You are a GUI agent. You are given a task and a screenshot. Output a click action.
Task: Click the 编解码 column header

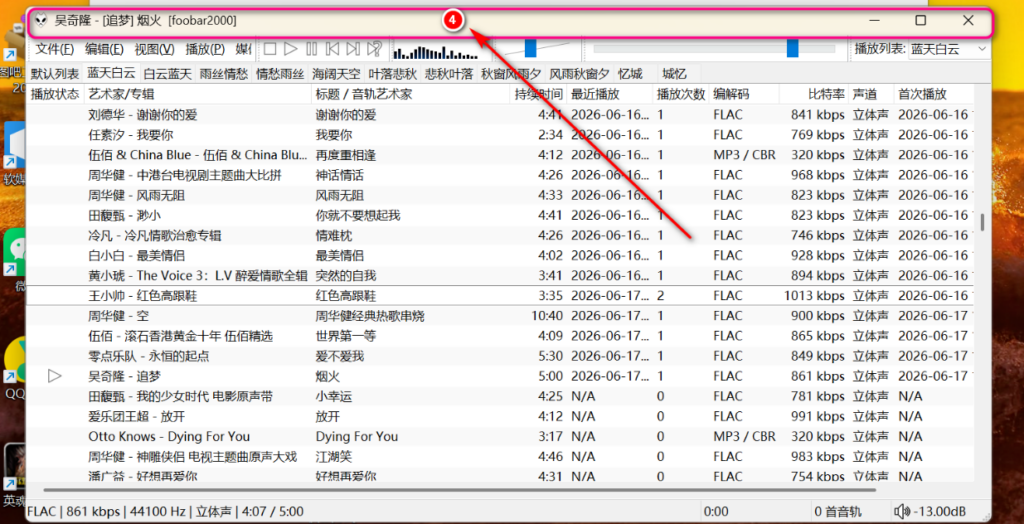coord(744,94)
